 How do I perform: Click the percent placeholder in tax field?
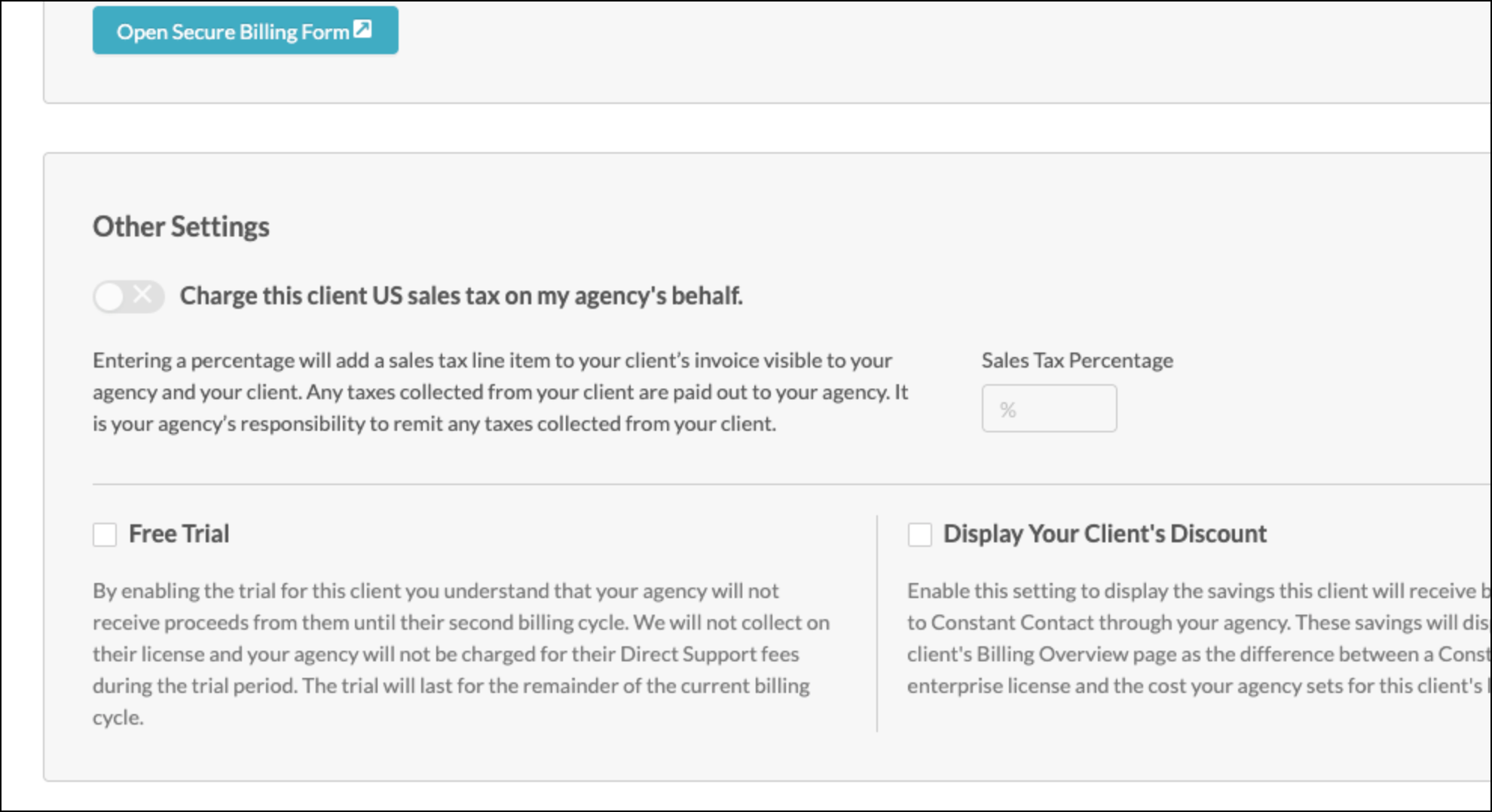pos(1008,410)
